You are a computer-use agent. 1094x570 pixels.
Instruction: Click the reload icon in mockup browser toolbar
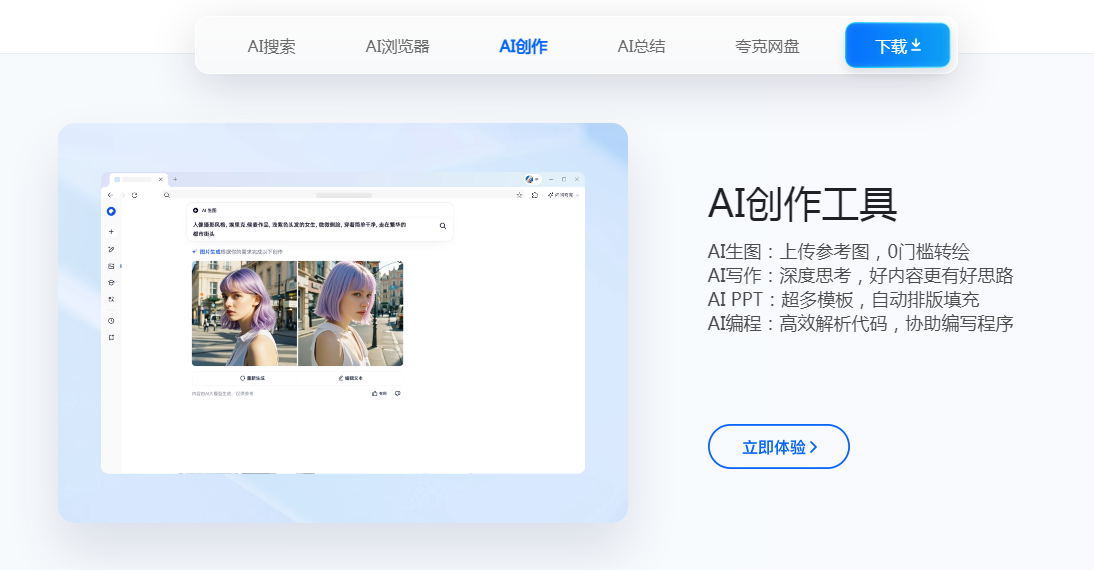134,195
